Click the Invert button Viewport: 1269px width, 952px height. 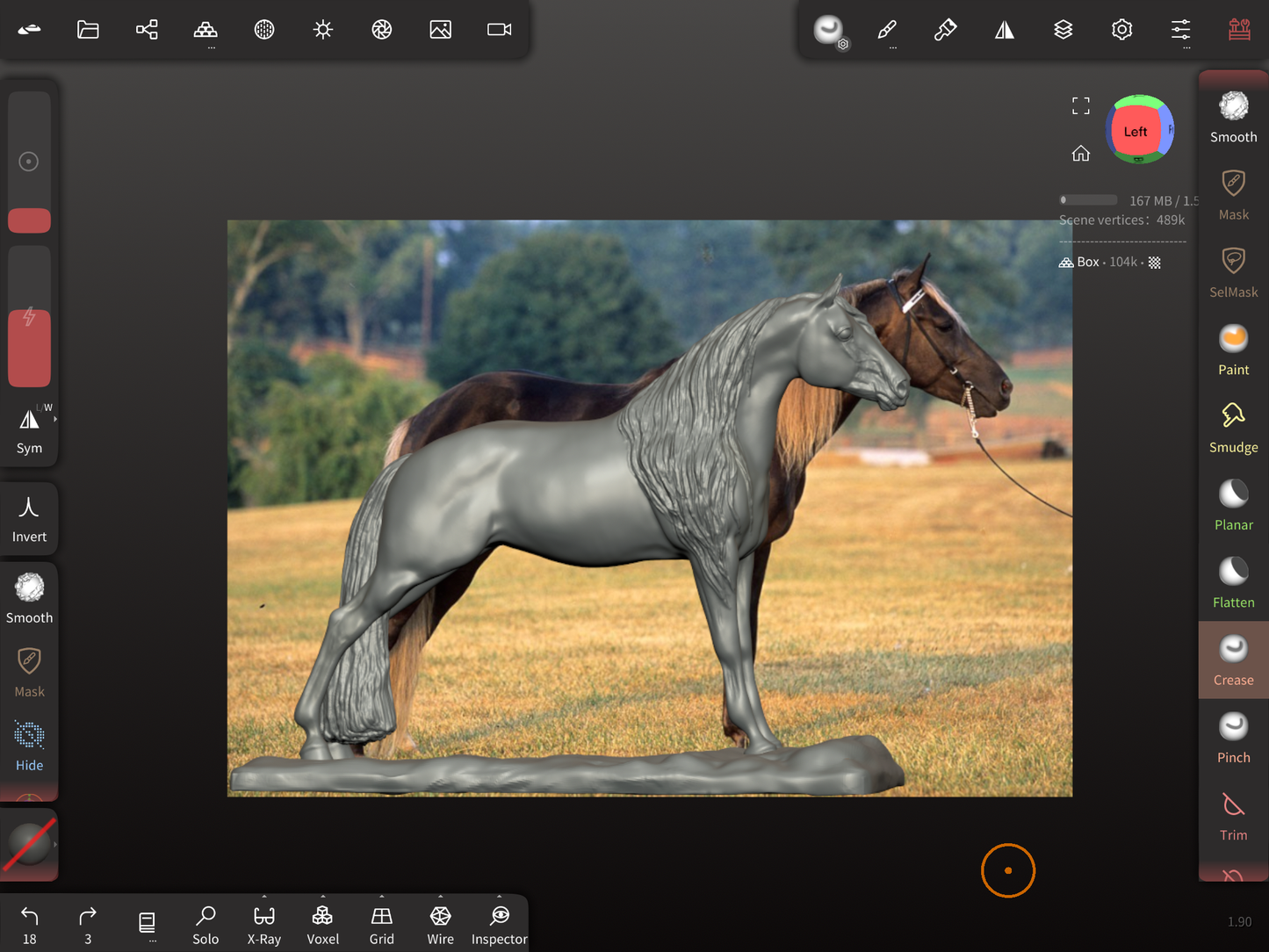(29, 518)
